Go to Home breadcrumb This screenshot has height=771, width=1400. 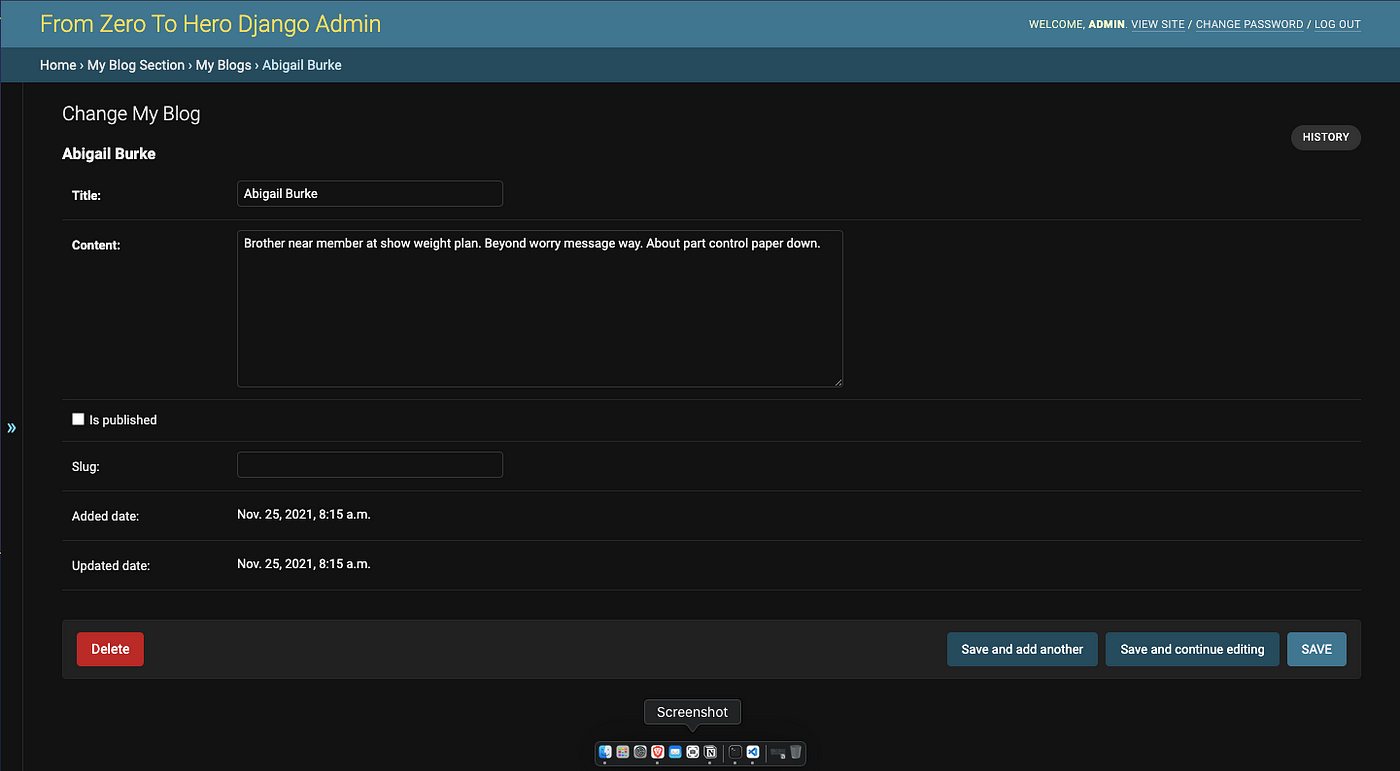58,65
